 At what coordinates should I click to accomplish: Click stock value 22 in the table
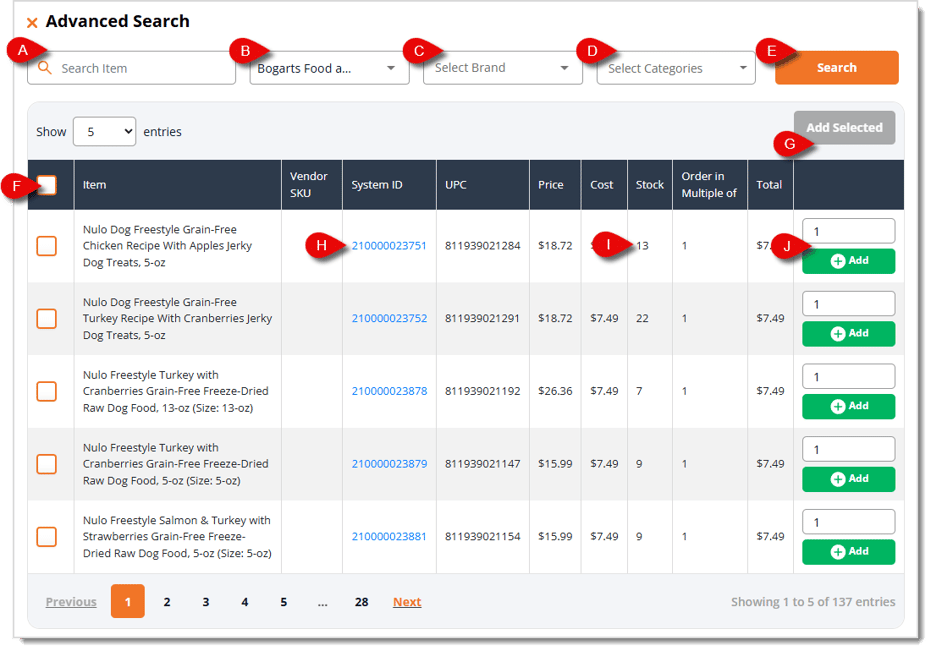coord(642,318)
